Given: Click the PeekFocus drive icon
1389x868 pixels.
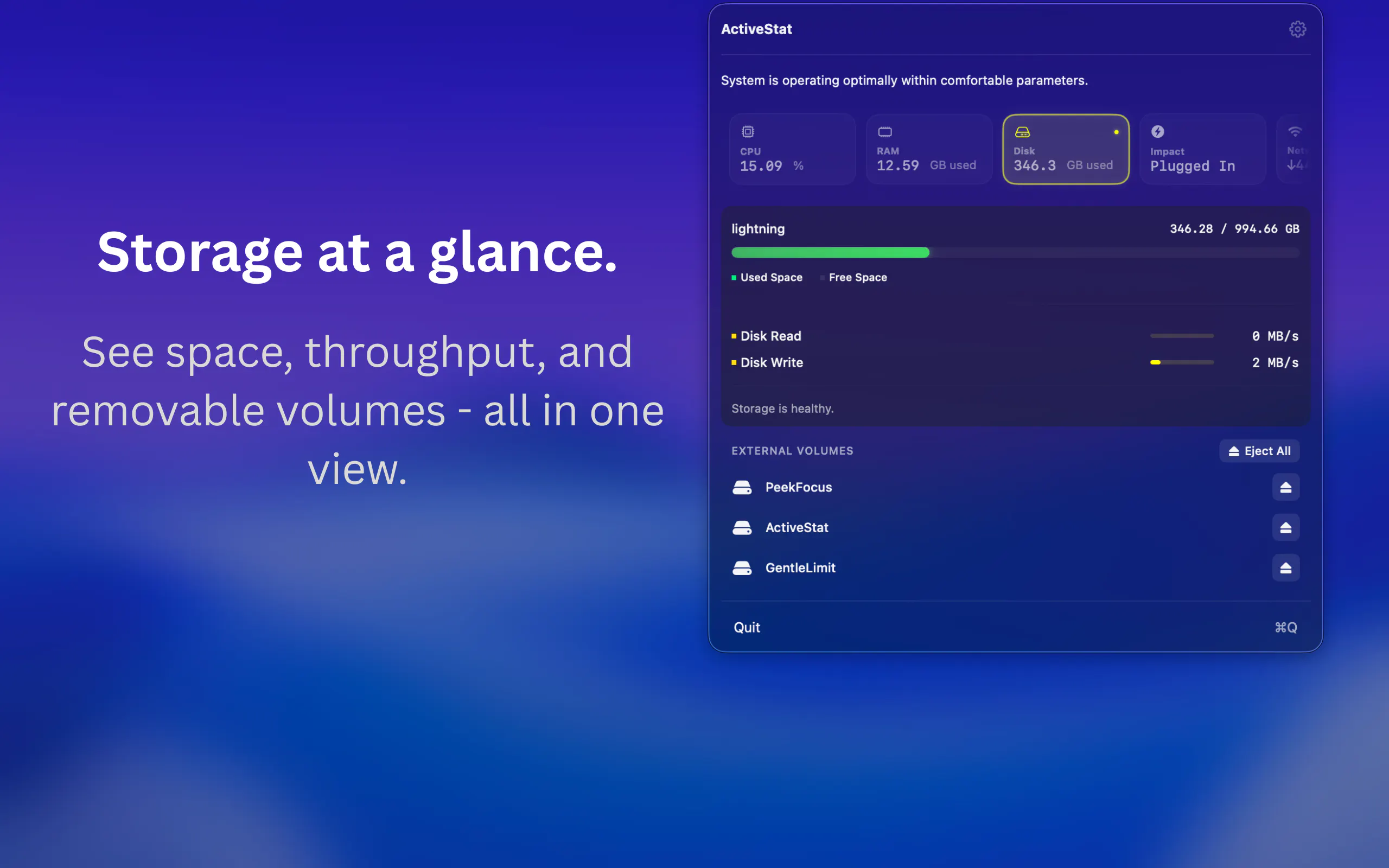Looking at the screenshot, I should [742, 487].
